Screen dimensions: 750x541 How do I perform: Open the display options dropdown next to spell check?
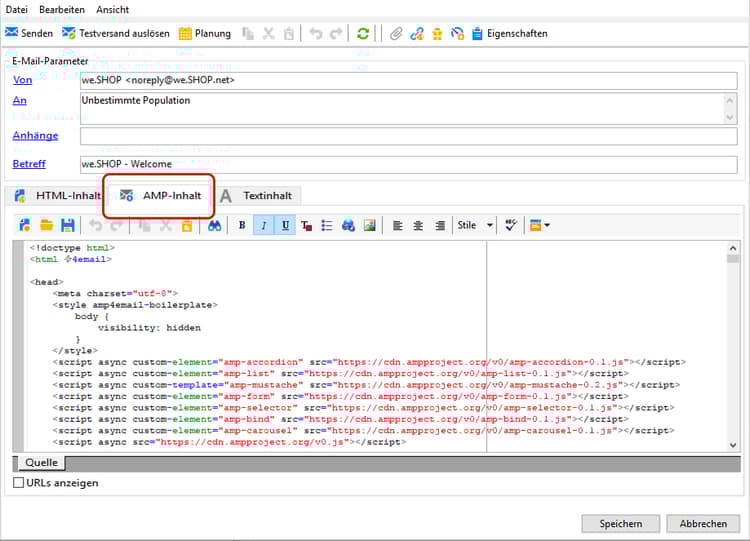540,225
